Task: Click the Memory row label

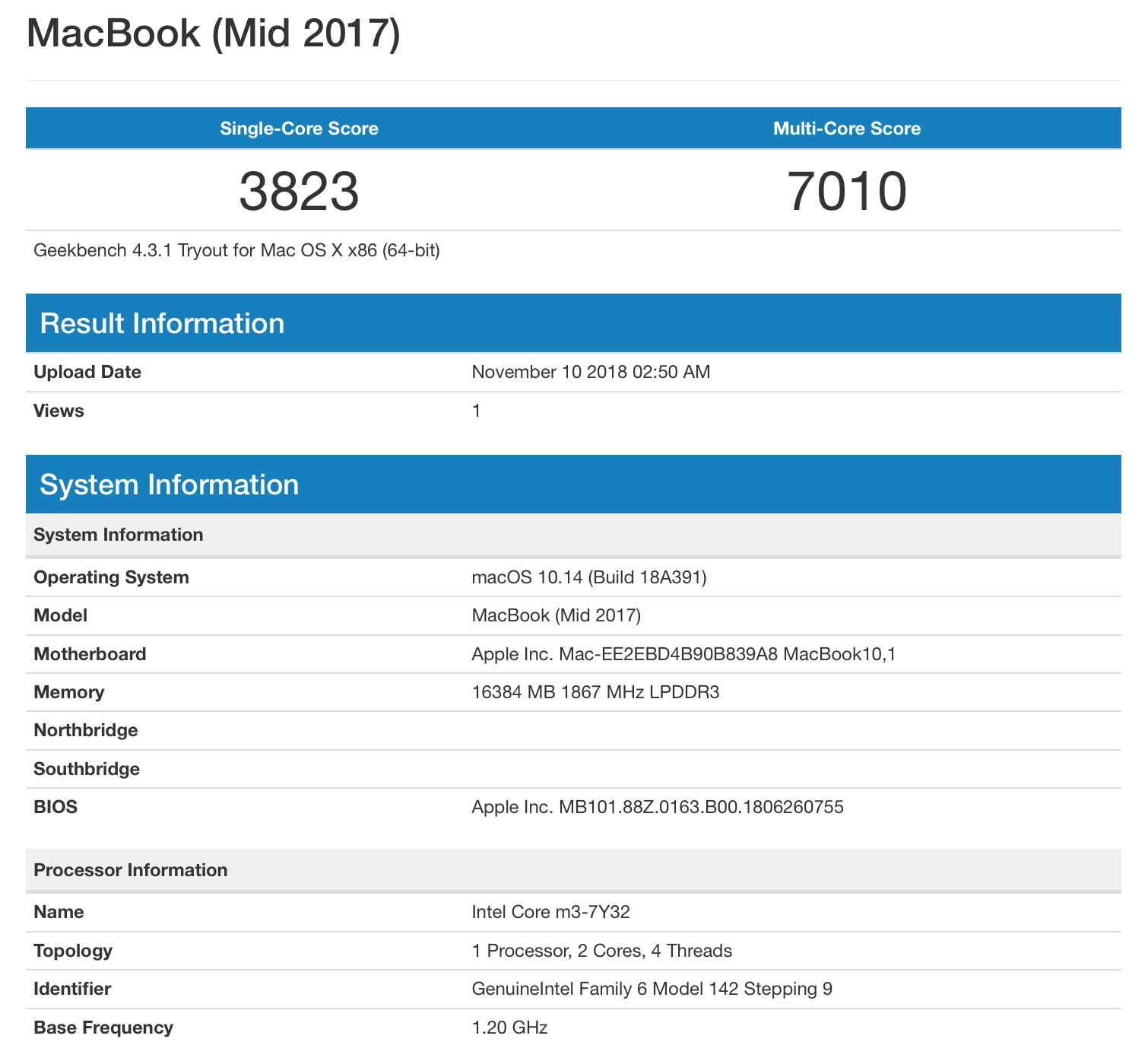Action: pyautogui.click(x=68, y=692)
